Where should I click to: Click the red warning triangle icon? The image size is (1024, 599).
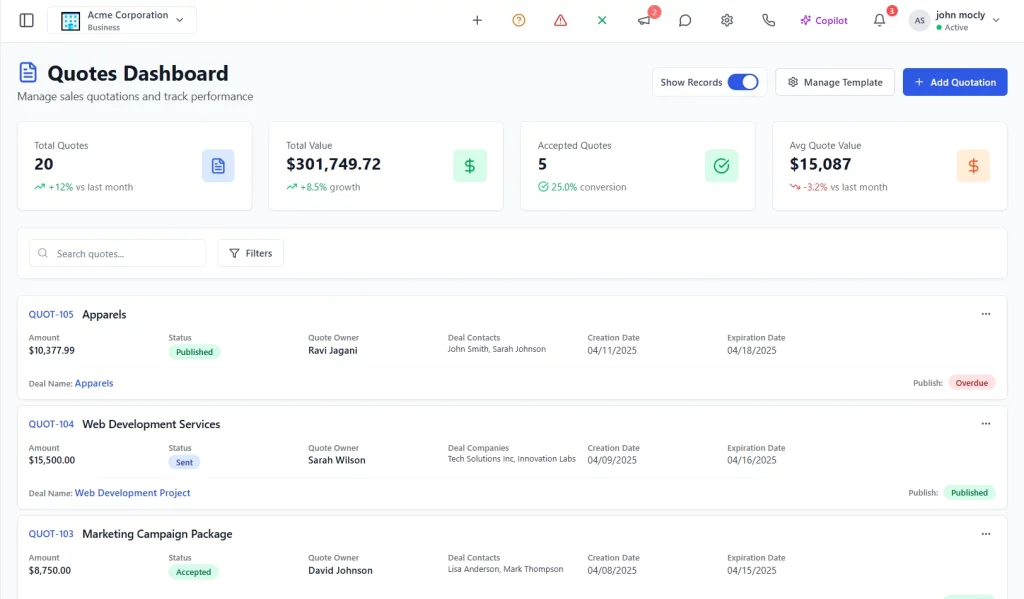(x=560, y=20)
